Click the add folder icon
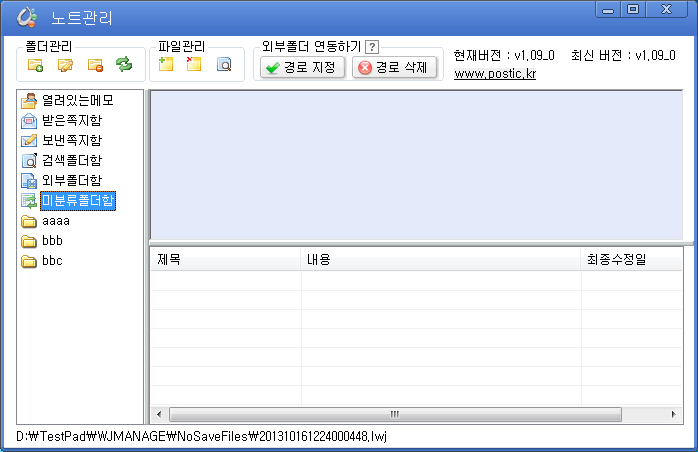 click(35, 65)
